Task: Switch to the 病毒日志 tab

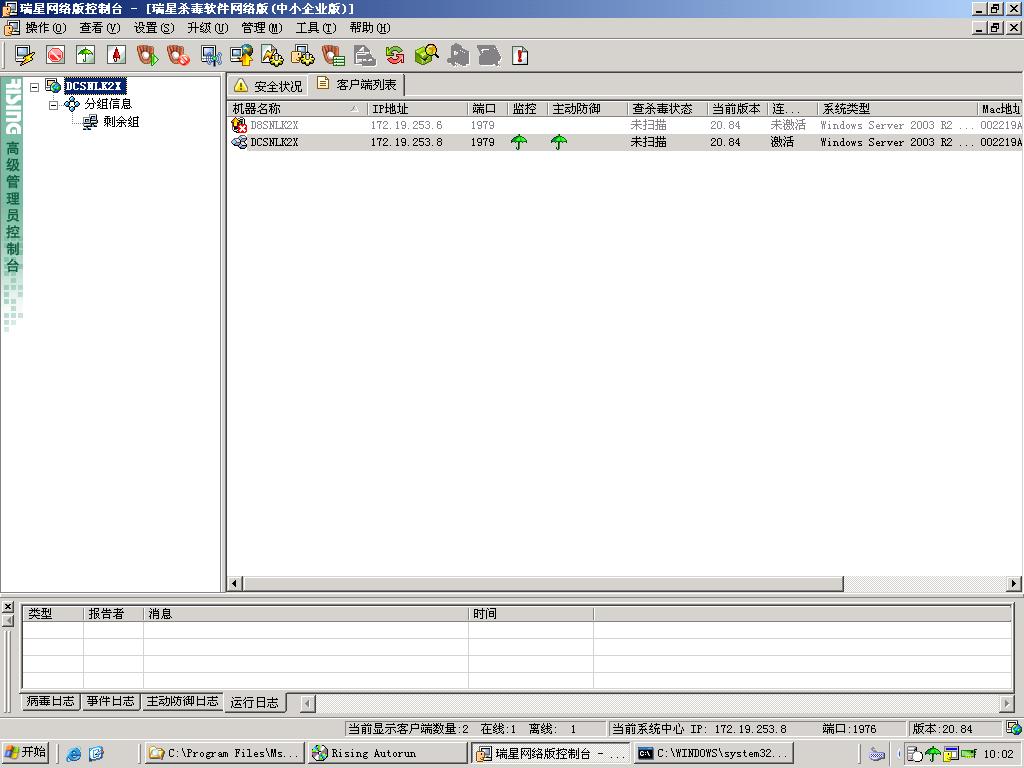Action: tap(50, 701)
